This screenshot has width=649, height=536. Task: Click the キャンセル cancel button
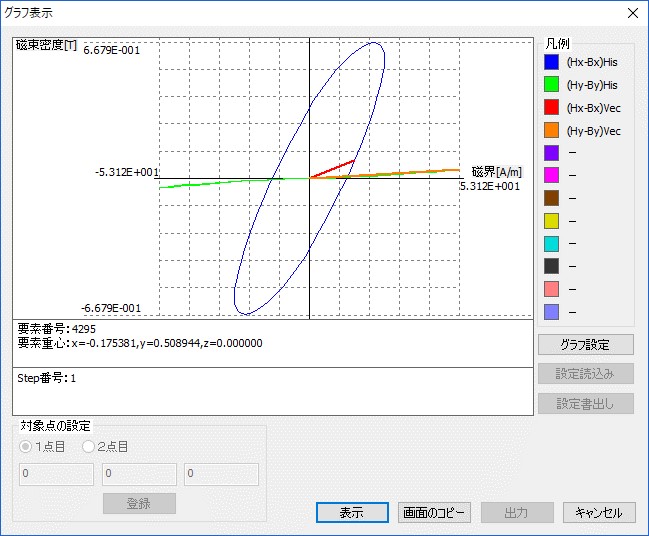pos(599,513)
